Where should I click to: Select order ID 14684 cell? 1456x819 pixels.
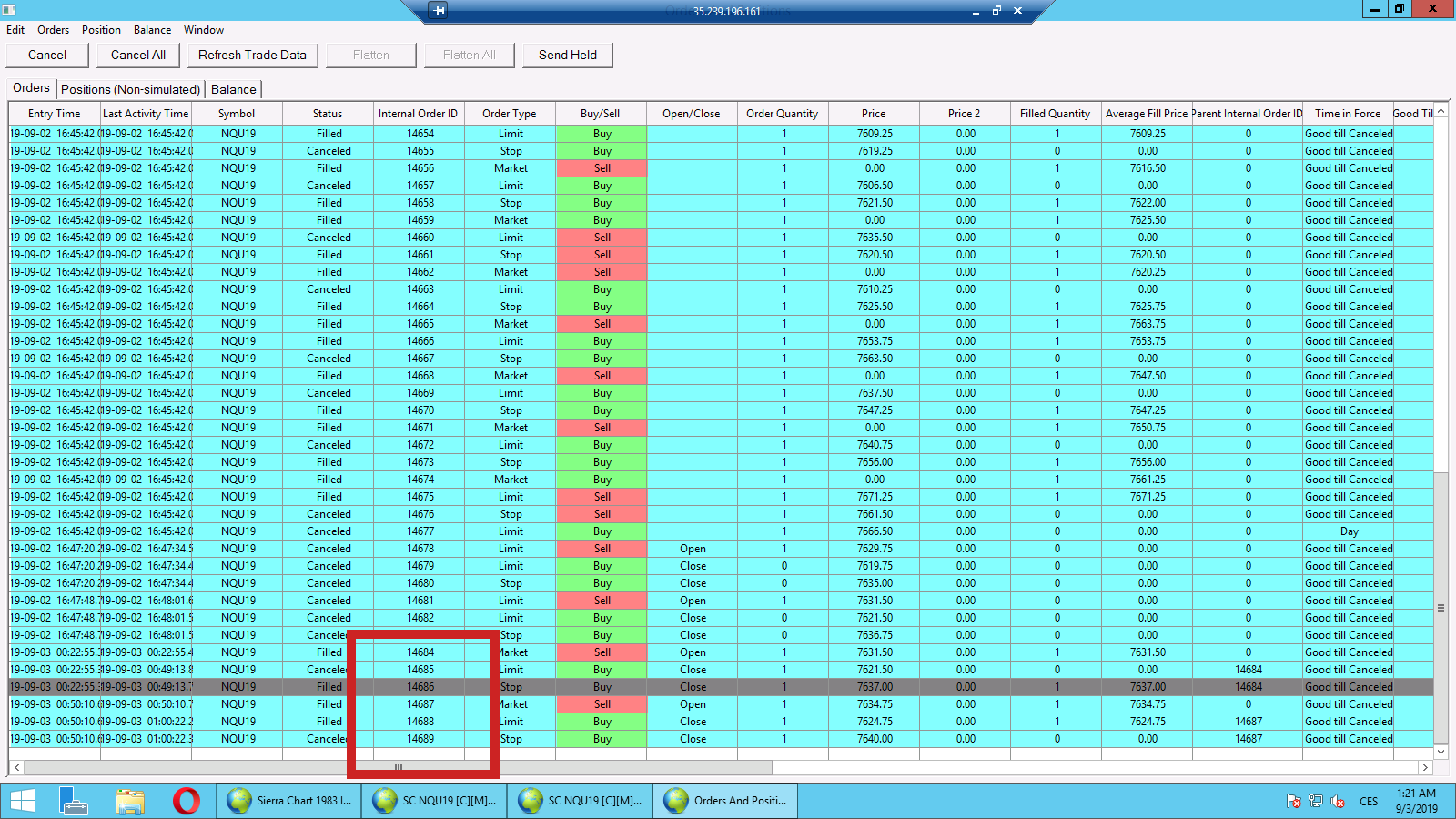point(420,652)
